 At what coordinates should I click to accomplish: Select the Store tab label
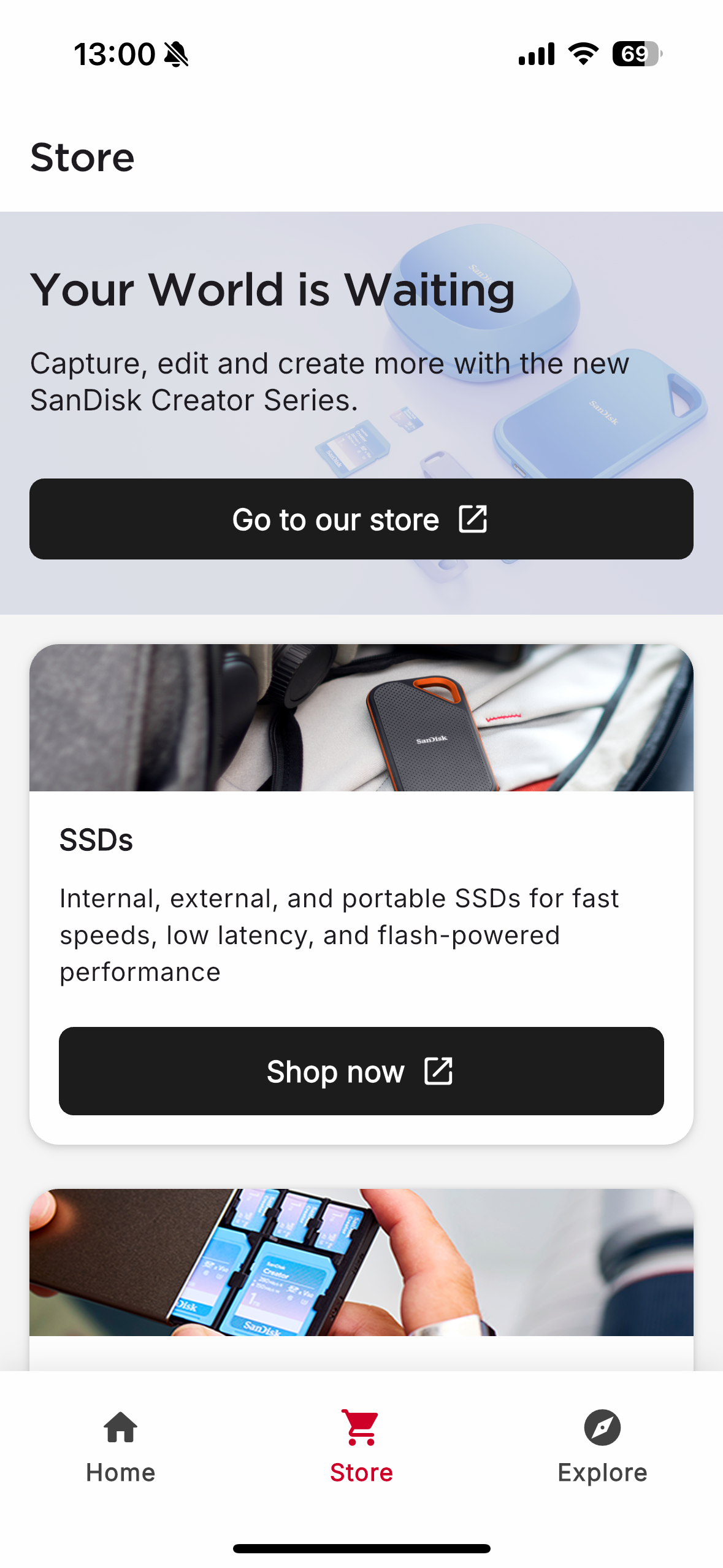coord(361,1472)
